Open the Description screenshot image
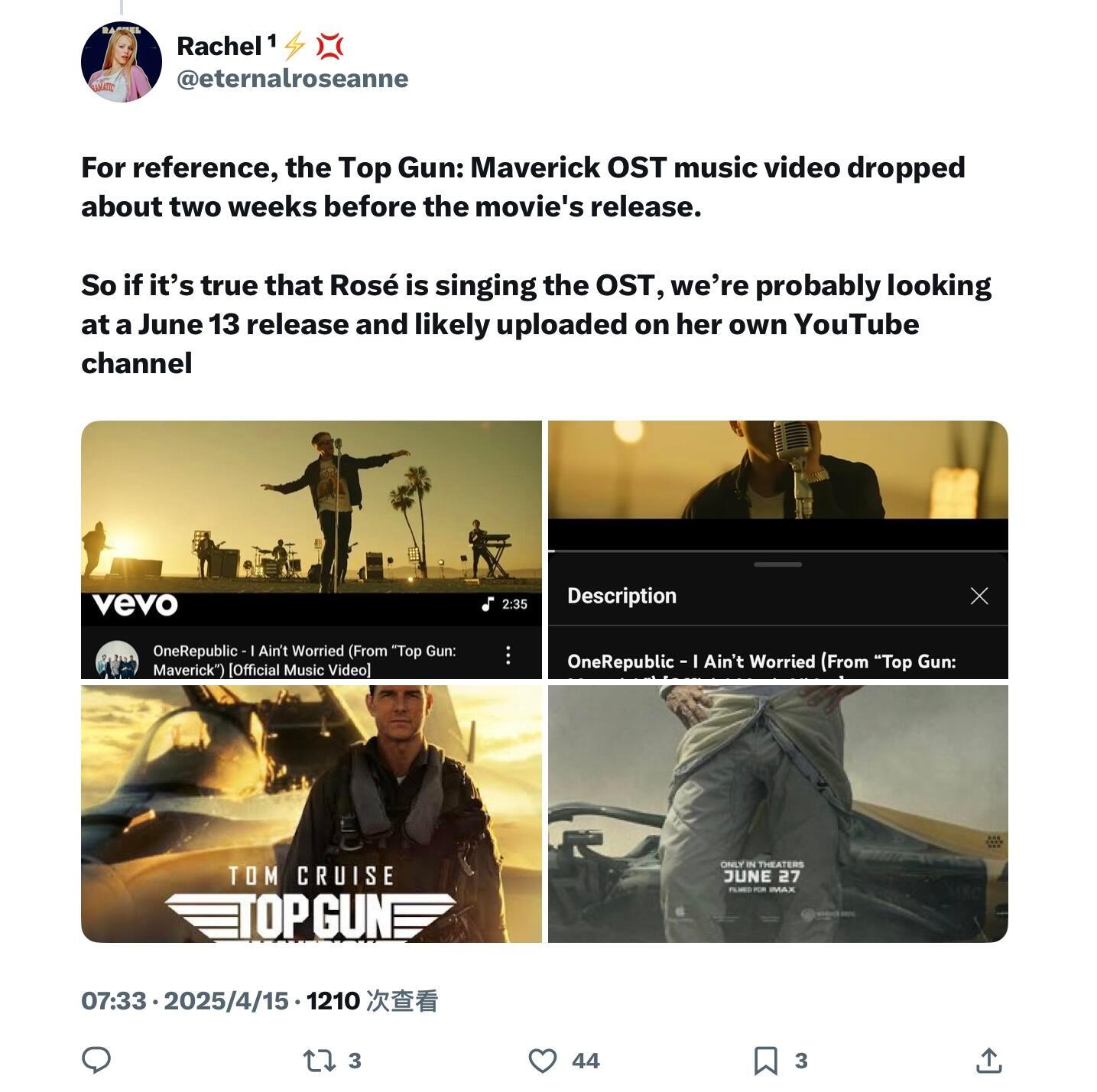Screen dimensions: 1097x1092 coord(778,549)
